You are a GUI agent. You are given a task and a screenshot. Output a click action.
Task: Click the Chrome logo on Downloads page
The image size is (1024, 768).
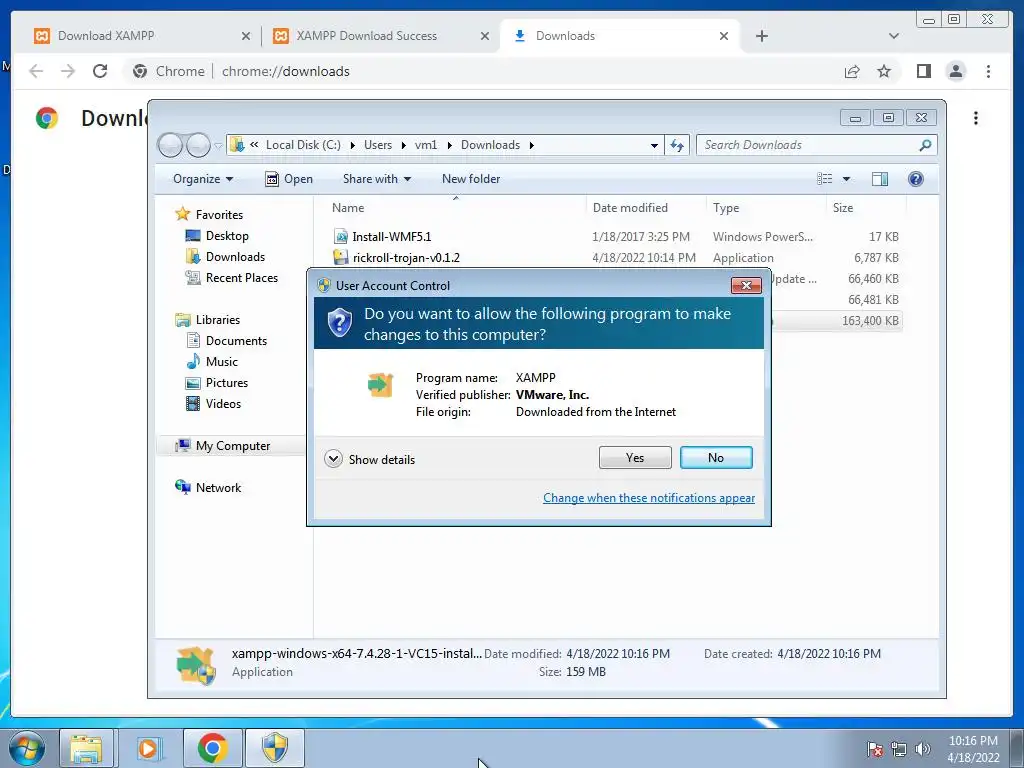[47, 118]
